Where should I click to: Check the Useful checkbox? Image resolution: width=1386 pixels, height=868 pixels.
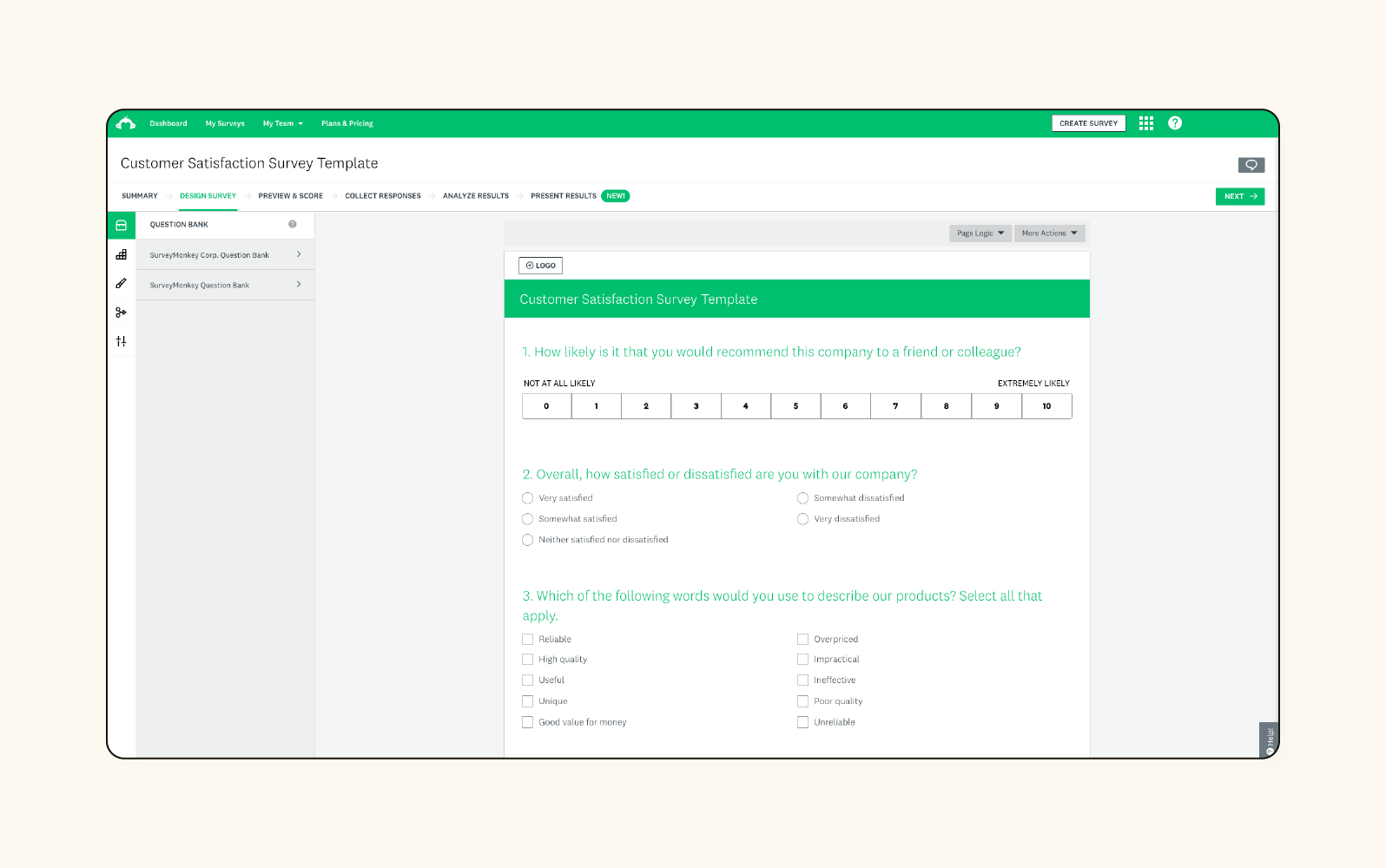click(x=527, y=681)
